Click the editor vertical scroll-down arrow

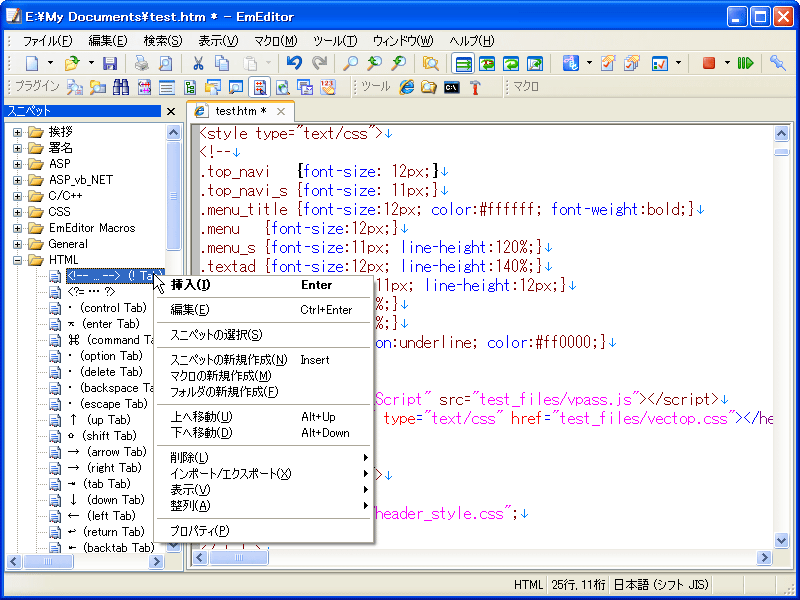point(782,540)
